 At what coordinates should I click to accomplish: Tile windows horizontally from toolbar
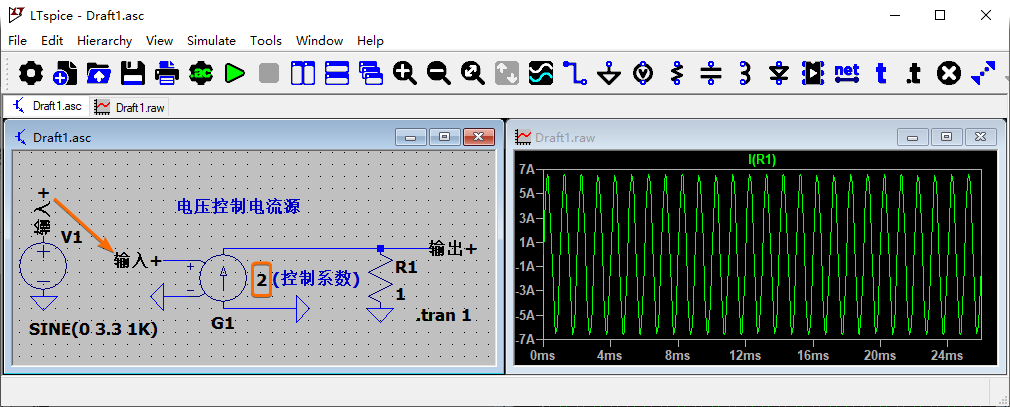pos(337,73)
